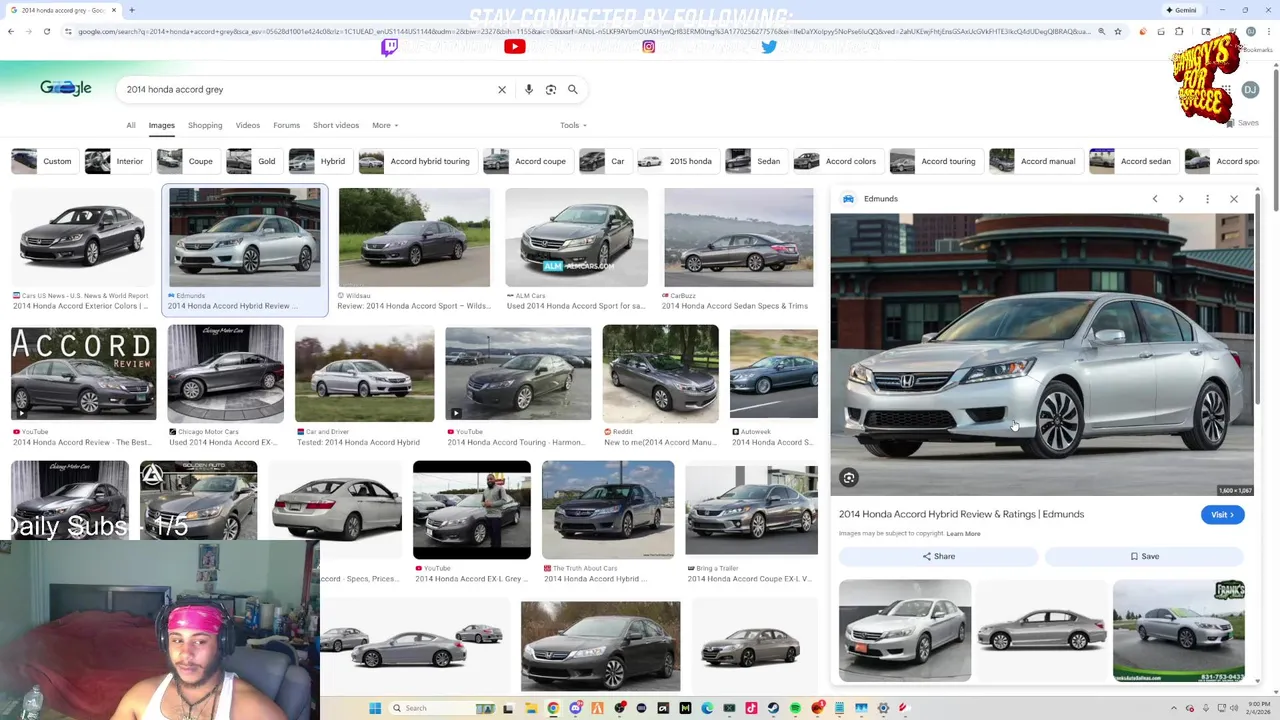The image size is (1280, 720).
Task: Filter by Accord colors chip
Action: (838, 161)
